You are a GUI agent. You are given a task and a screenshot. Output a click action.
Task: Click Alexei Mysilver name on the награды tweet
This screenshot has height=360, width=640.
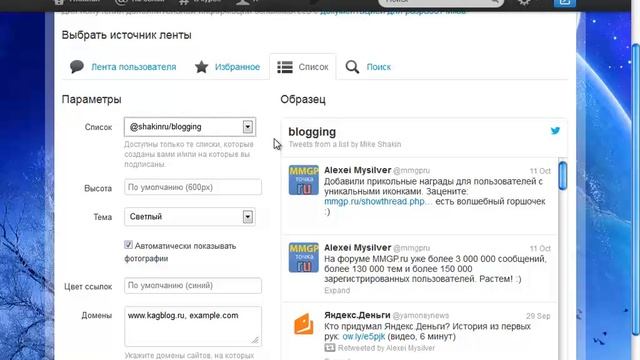point(358,170)
